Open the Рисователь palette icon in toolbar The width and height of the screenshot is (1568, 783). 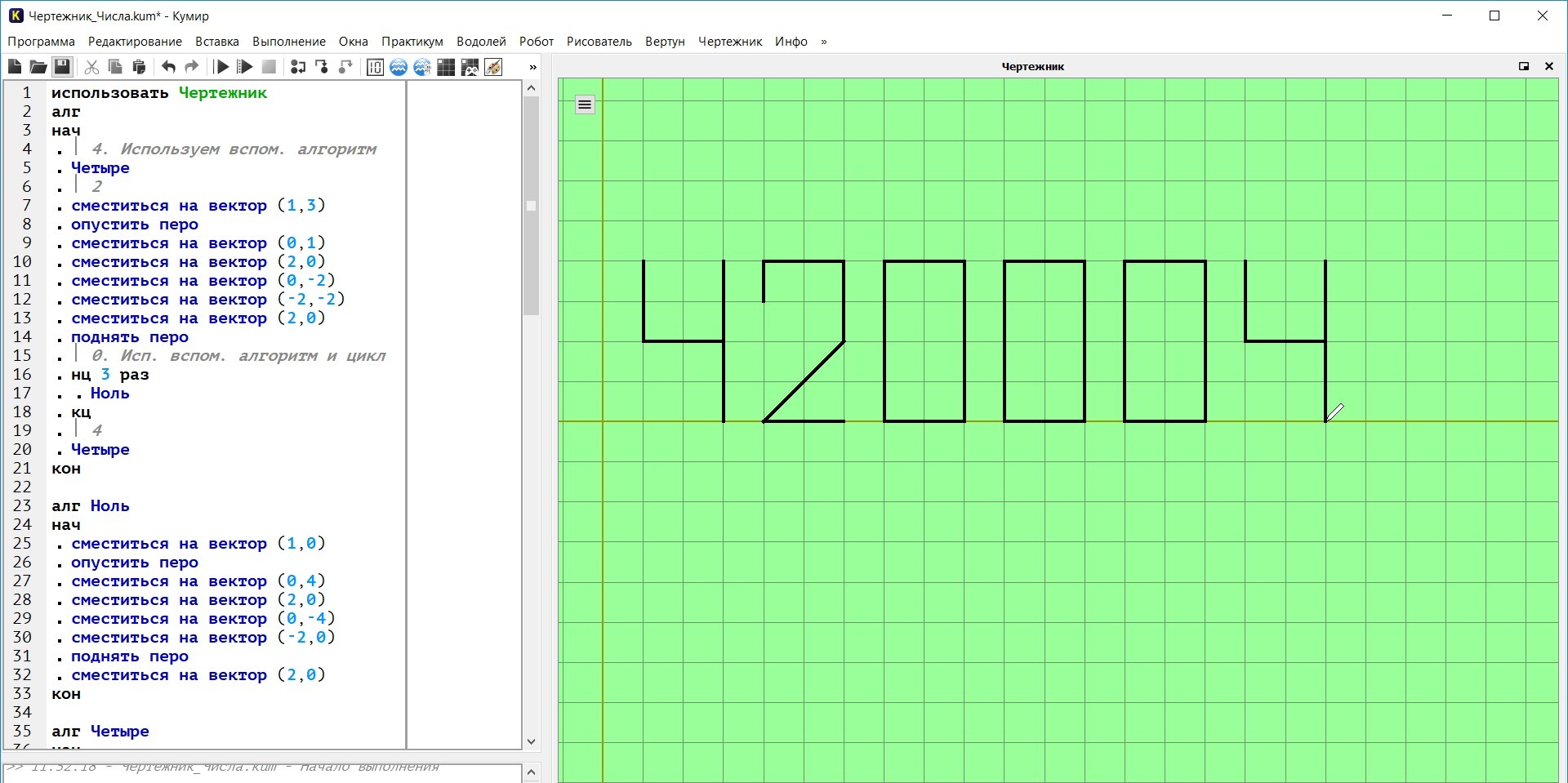point(493,67)
